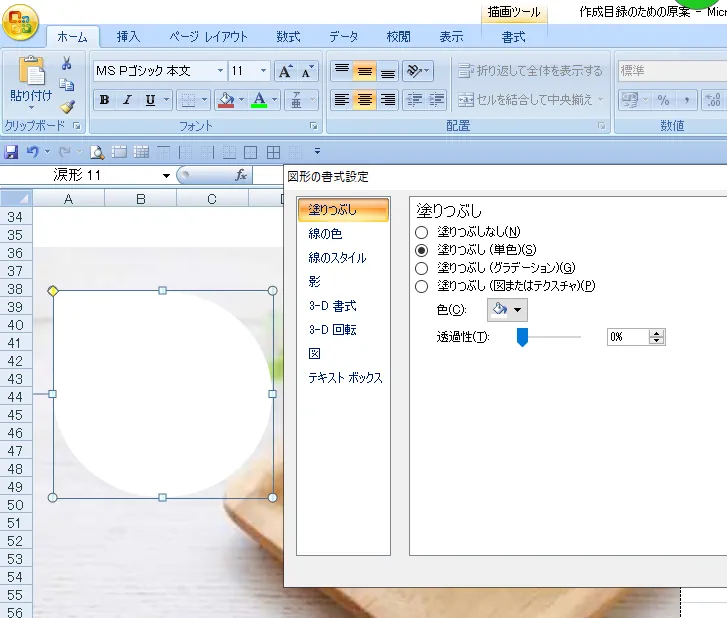This screenshot has height=618, width=727.
Task: Click the cut scissors icon
Action: (67, 64)
